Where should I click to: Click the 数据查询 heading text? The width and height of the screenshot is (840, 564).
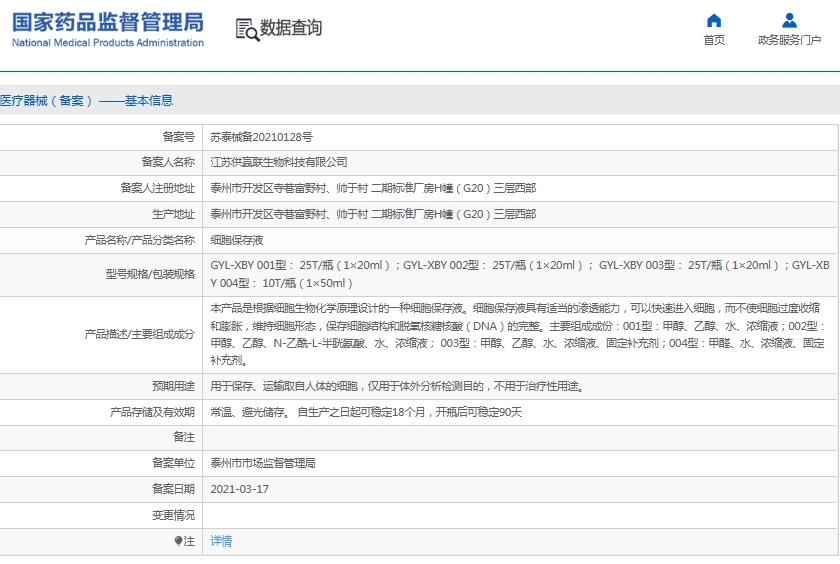[291, 28]
